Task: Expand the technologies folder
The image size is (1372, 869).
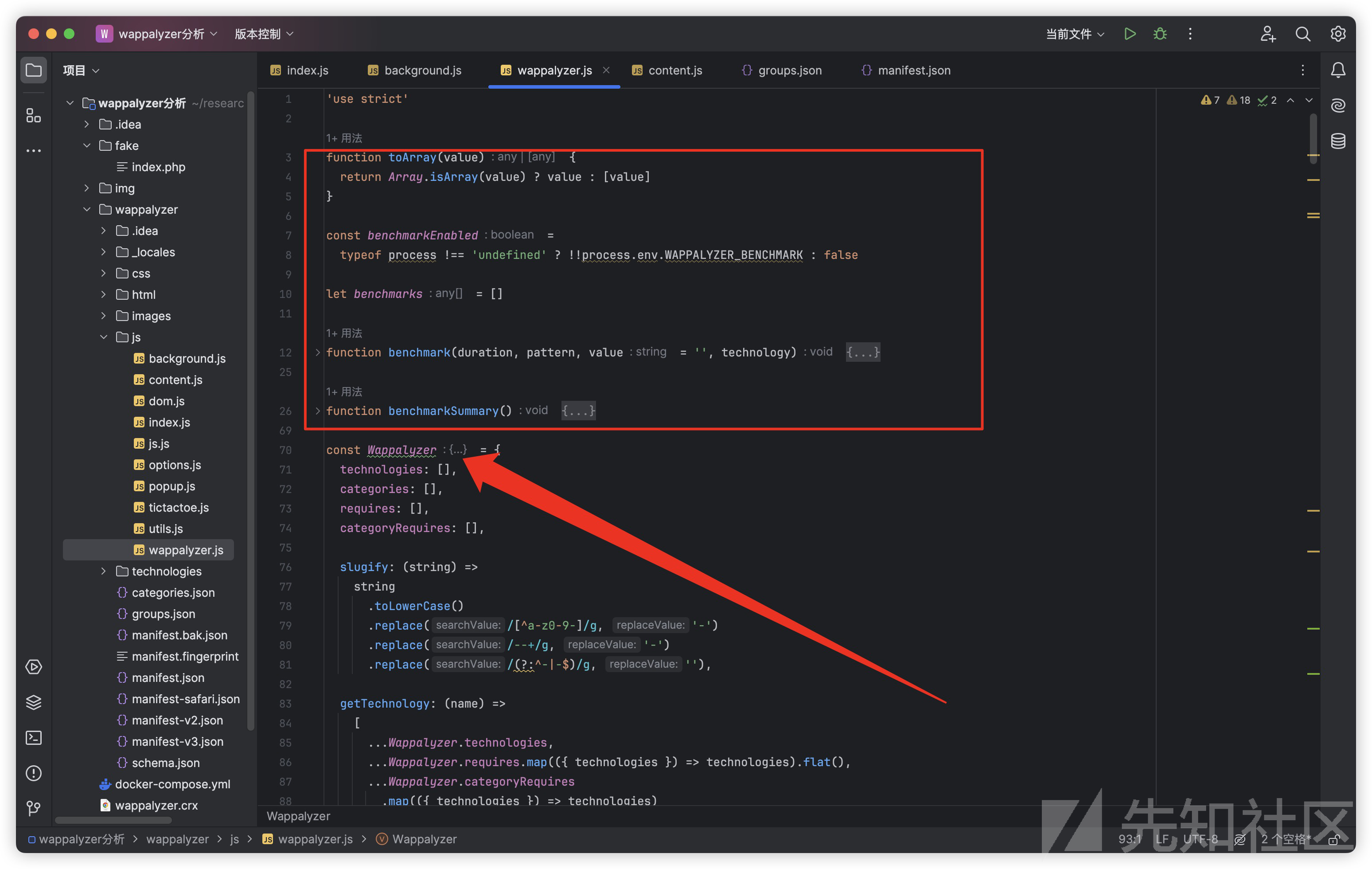Action: coord(103,572)
